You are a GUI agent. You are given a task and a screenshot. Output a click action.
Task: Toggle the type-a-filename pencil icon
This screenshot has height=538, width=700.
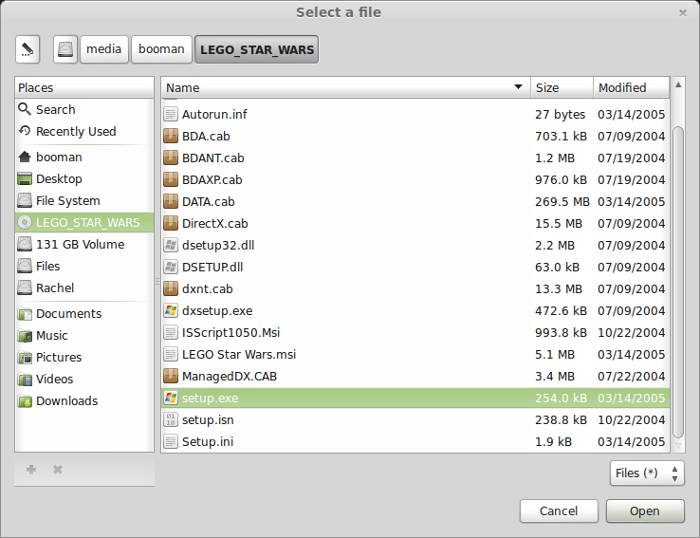pyautogui.click(x=27, y=49)
